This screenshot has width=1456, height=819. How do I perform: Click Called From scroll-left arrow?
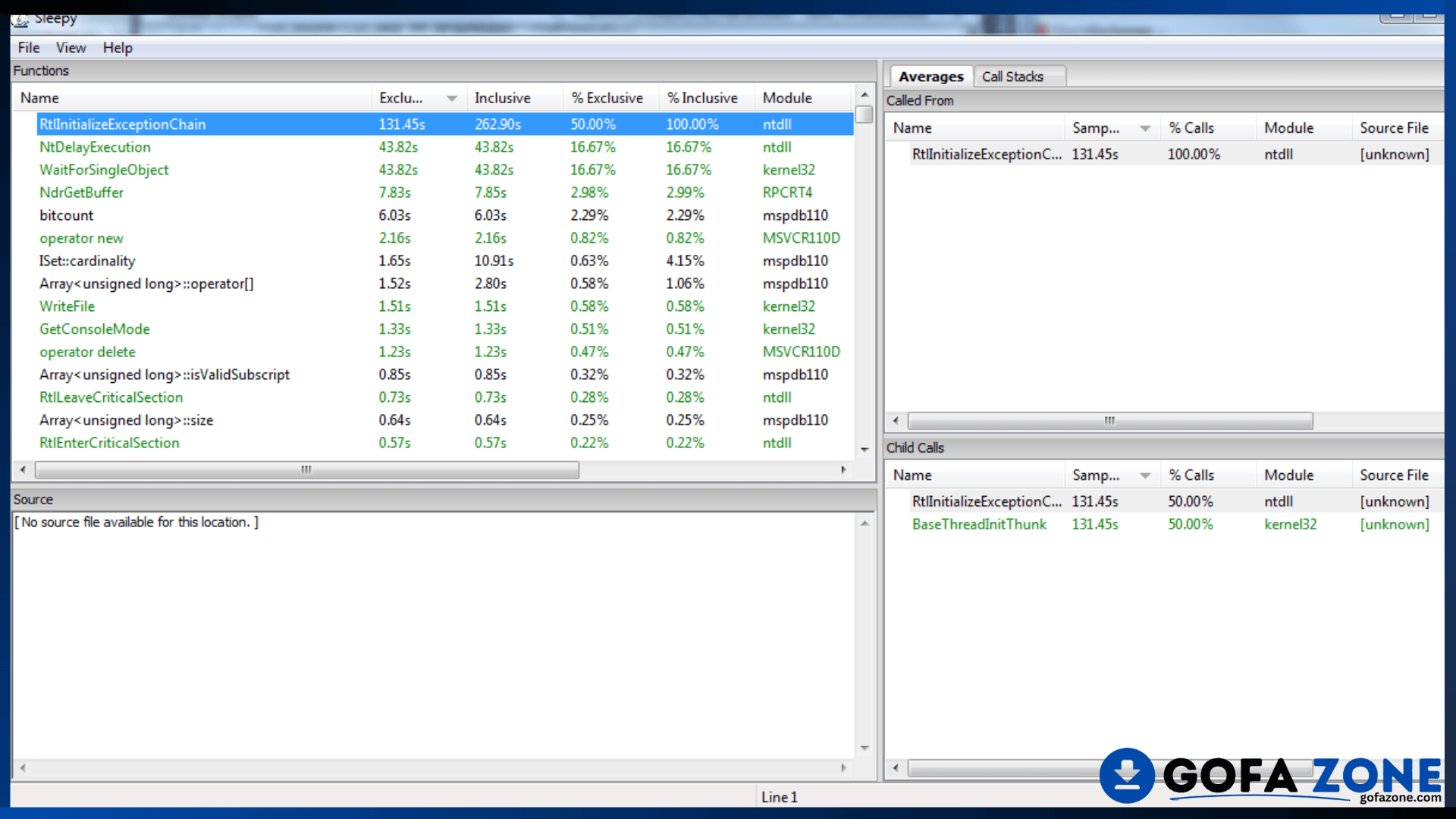click(896, 421)
